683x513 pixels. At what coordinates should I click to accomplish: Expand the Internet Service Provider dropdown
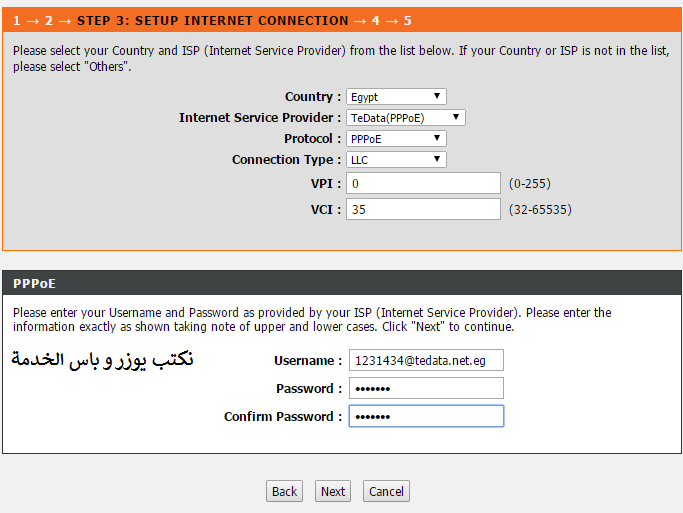(406, 118)
